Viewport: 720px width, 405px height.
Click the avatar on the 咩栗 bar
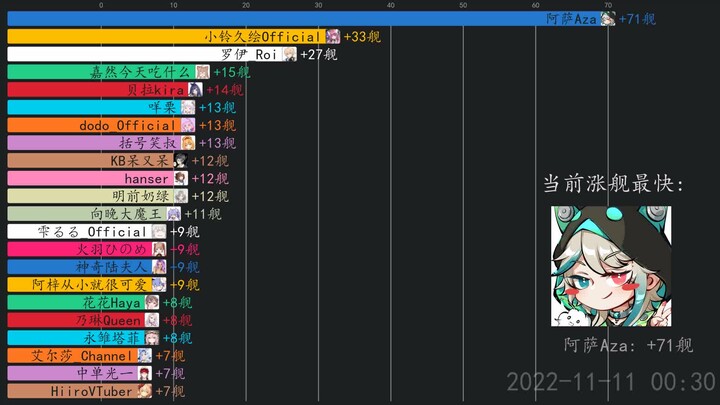188,107
